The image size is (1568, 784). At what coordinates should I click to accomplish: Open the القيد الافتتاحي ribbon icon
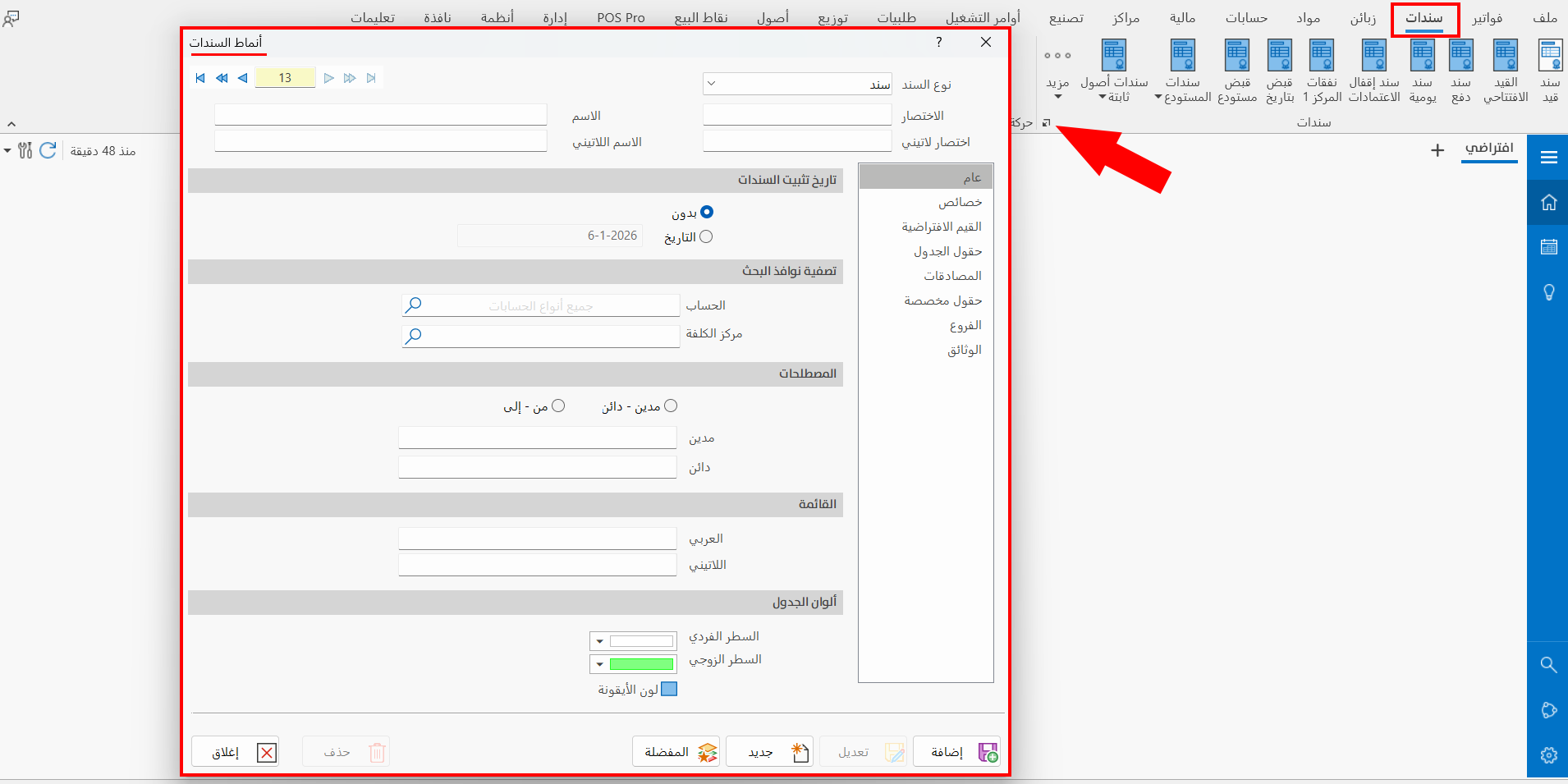point(1506,71)
